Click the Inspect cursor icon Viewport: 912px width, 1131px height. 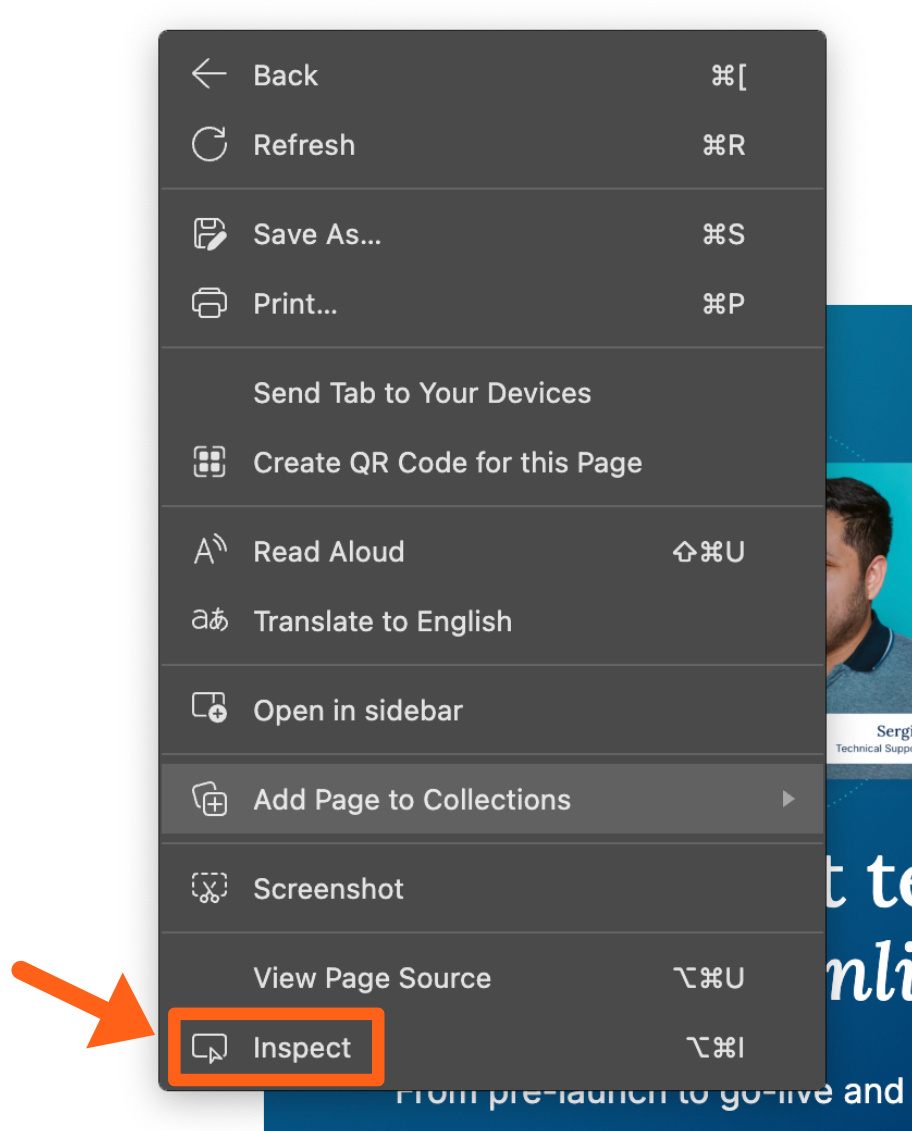[209, 1048]
